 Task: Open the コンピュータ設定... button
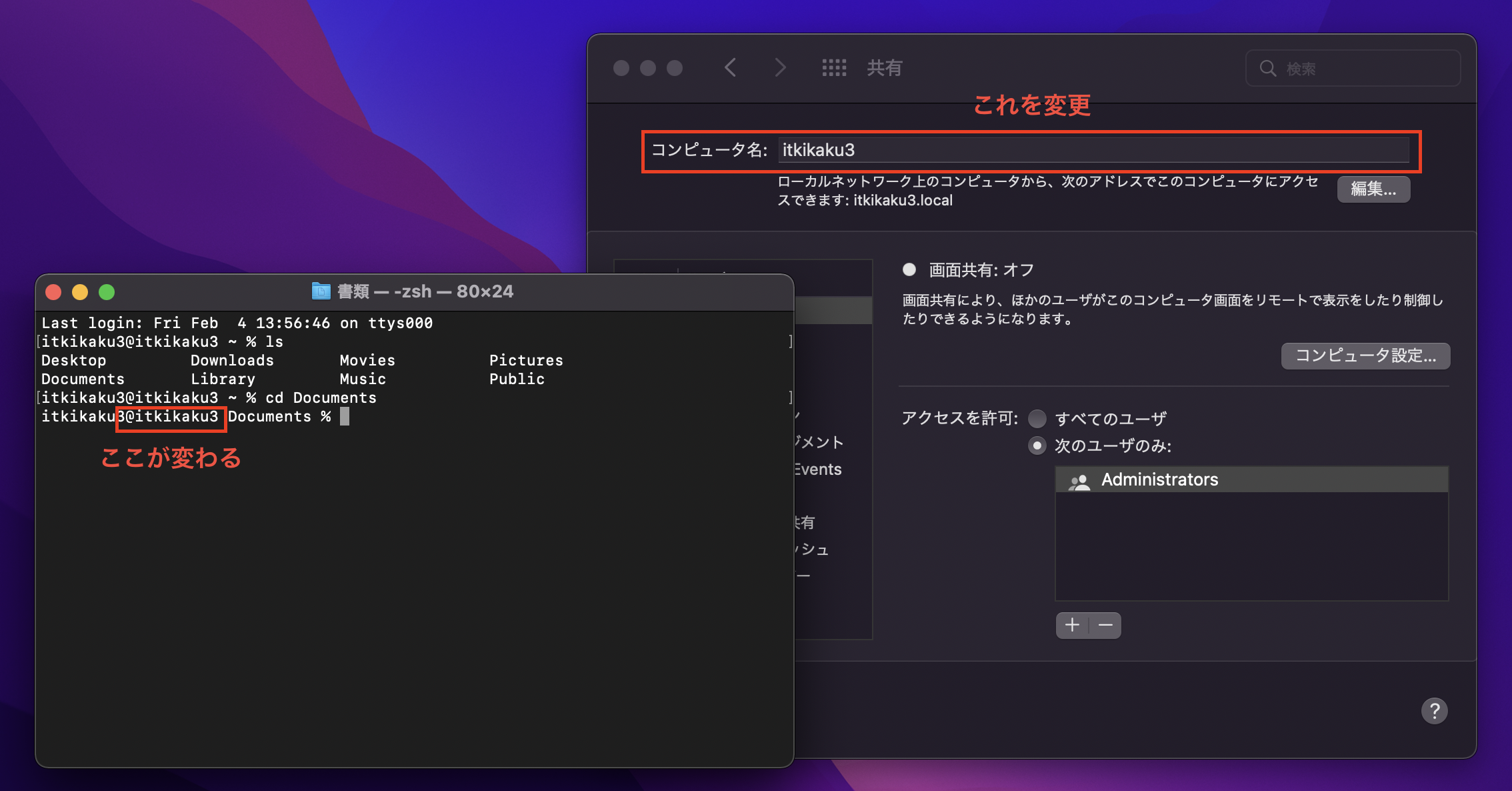pos(1365,355)
